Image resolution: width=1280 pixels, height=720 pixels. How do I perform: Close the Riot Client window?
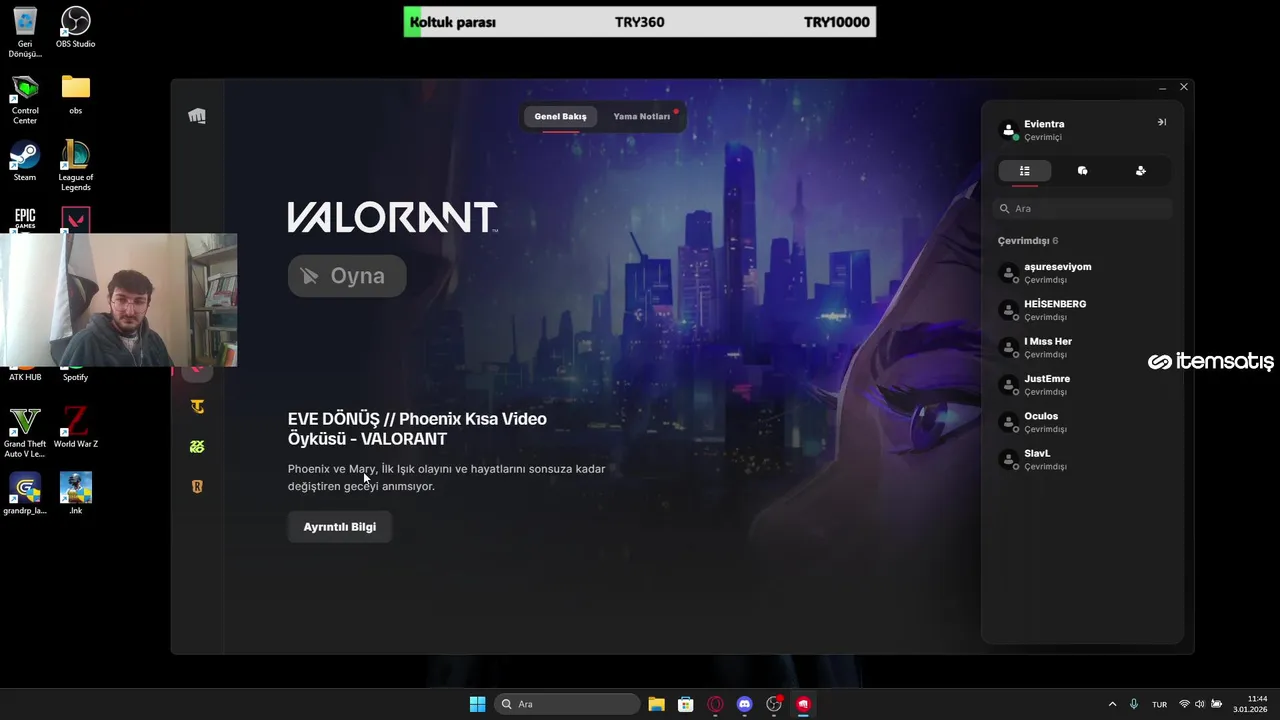pyautogui.click(x=1184, y=88)
